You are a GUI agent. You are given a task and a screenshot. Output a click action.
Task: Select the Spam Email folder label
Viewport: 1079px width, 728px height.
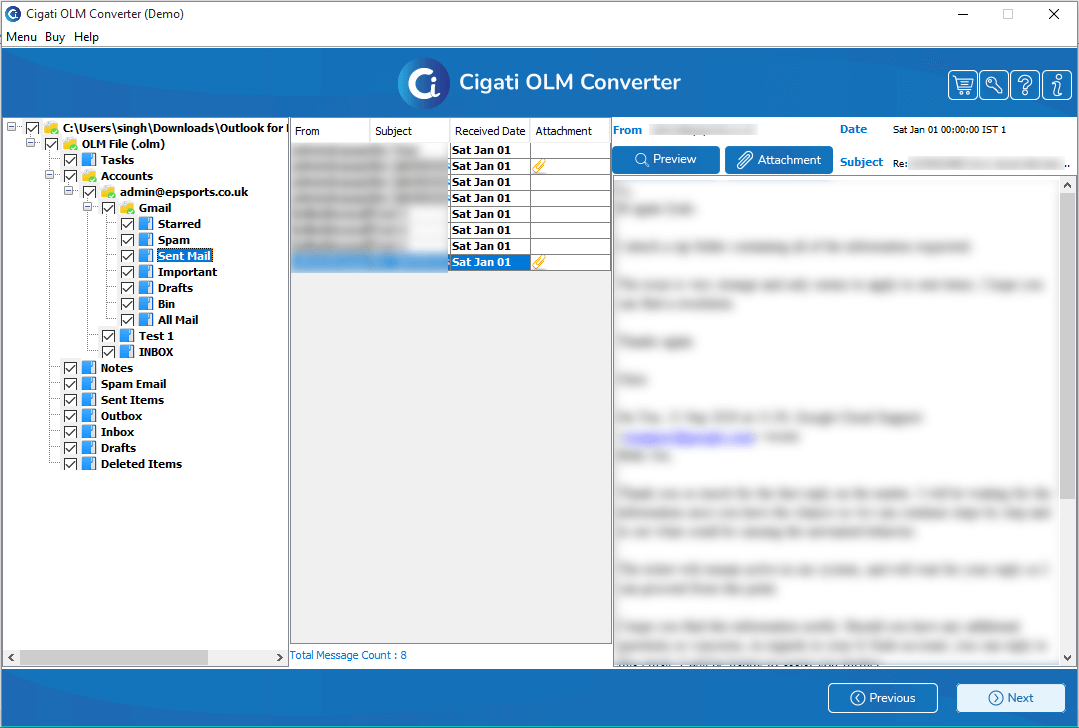pyautogui.click(x=133, y=384)
